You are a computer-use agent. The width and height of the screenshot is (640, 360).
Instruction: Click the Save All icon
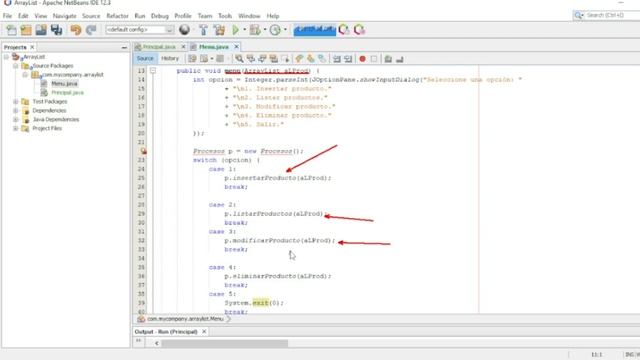[x=56, y=30]
